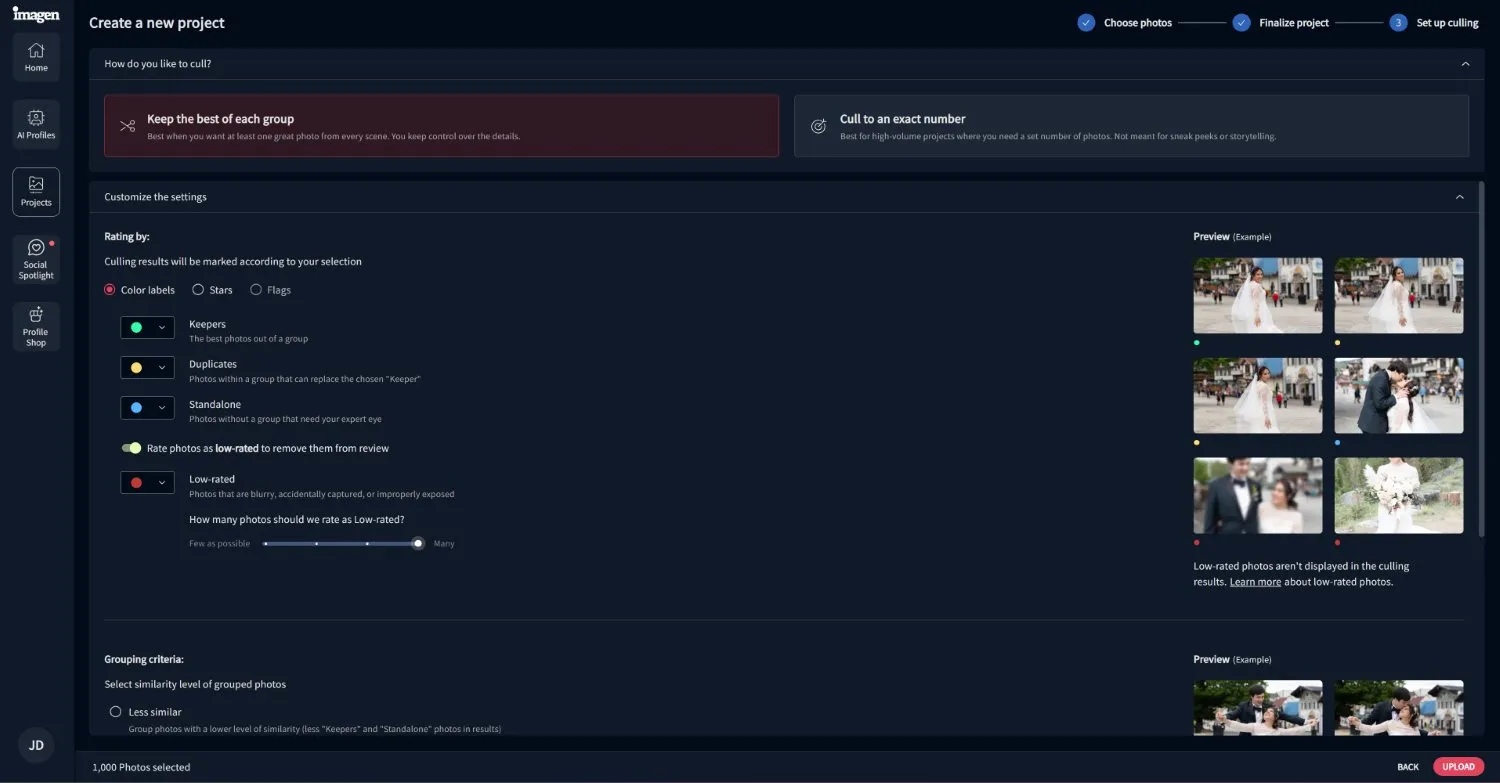
Task: Click the UPLOAD button
Action: coord(1458,766)
